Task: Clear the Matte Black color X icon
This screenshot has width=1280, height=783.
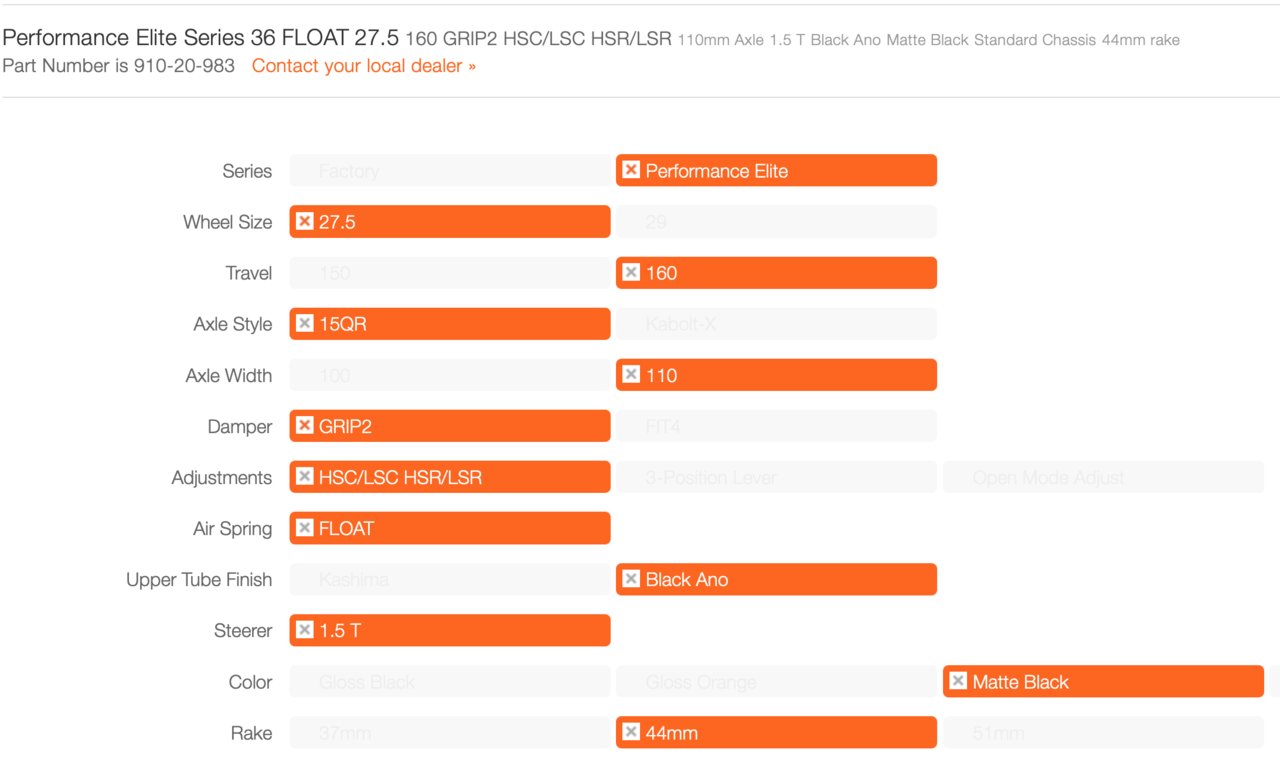Action: pos(958,681)
